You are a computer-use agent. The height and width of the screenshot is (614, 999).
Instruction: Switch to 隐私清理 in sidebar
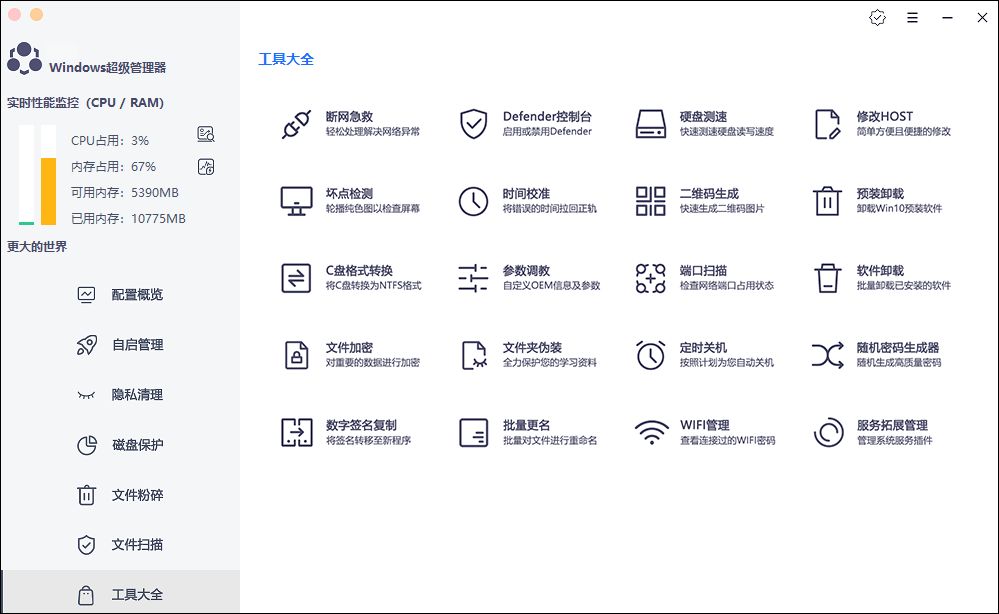click(x=120, y=395)
